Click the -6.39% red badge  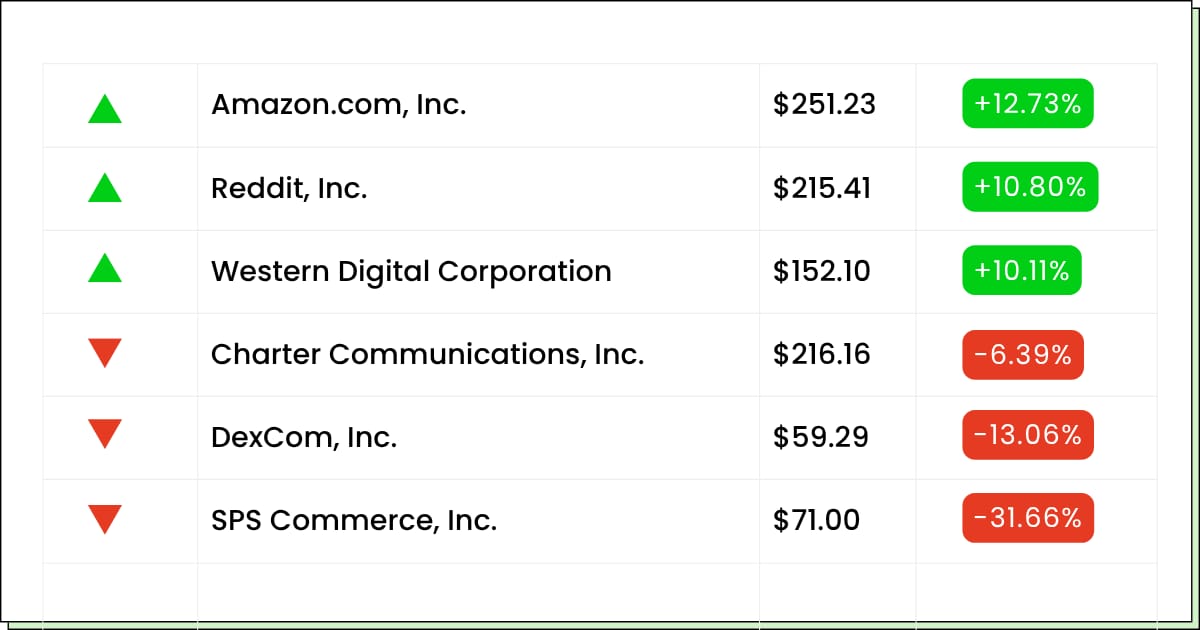tap(1023, 354)
